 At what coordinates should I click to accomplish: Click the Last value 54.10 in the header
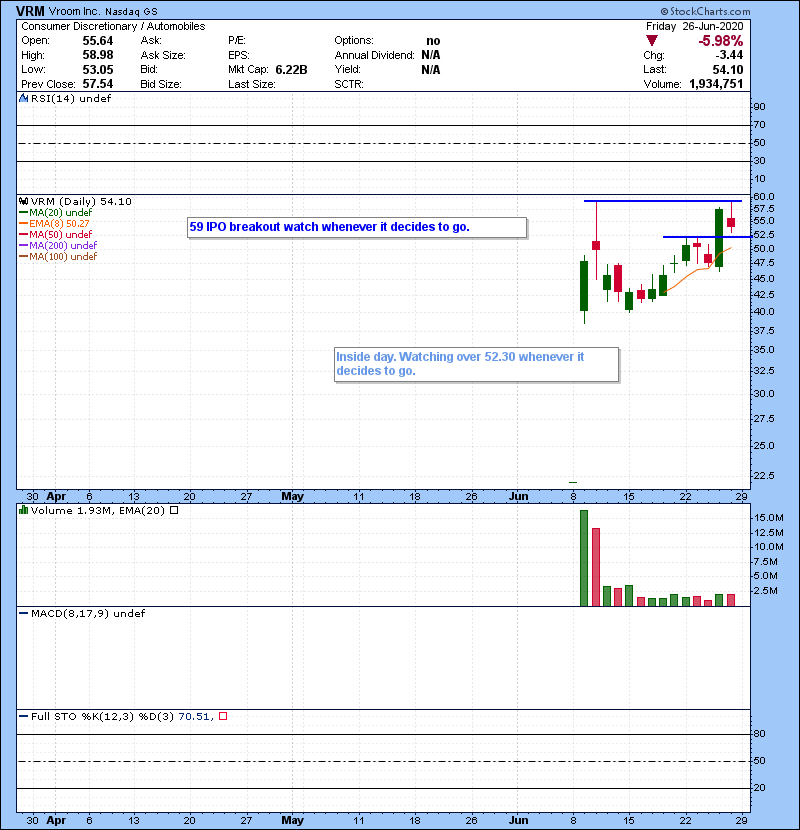(x=728, y=69)
